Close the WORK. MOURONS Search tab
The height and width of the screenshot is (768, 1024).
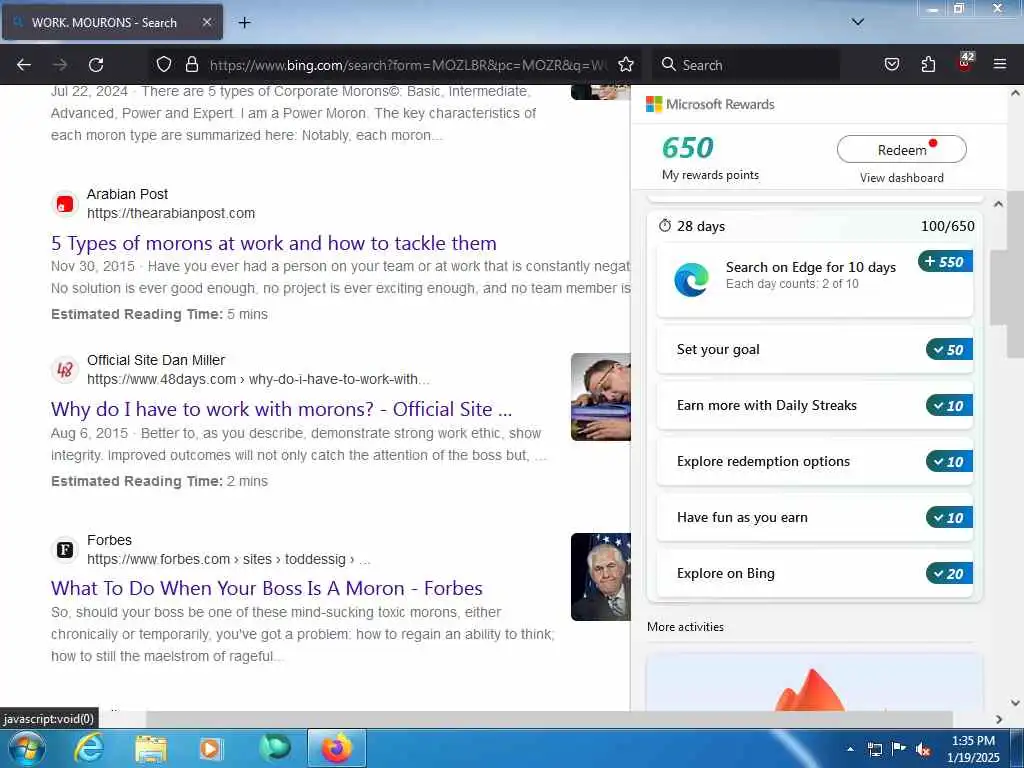206,22
